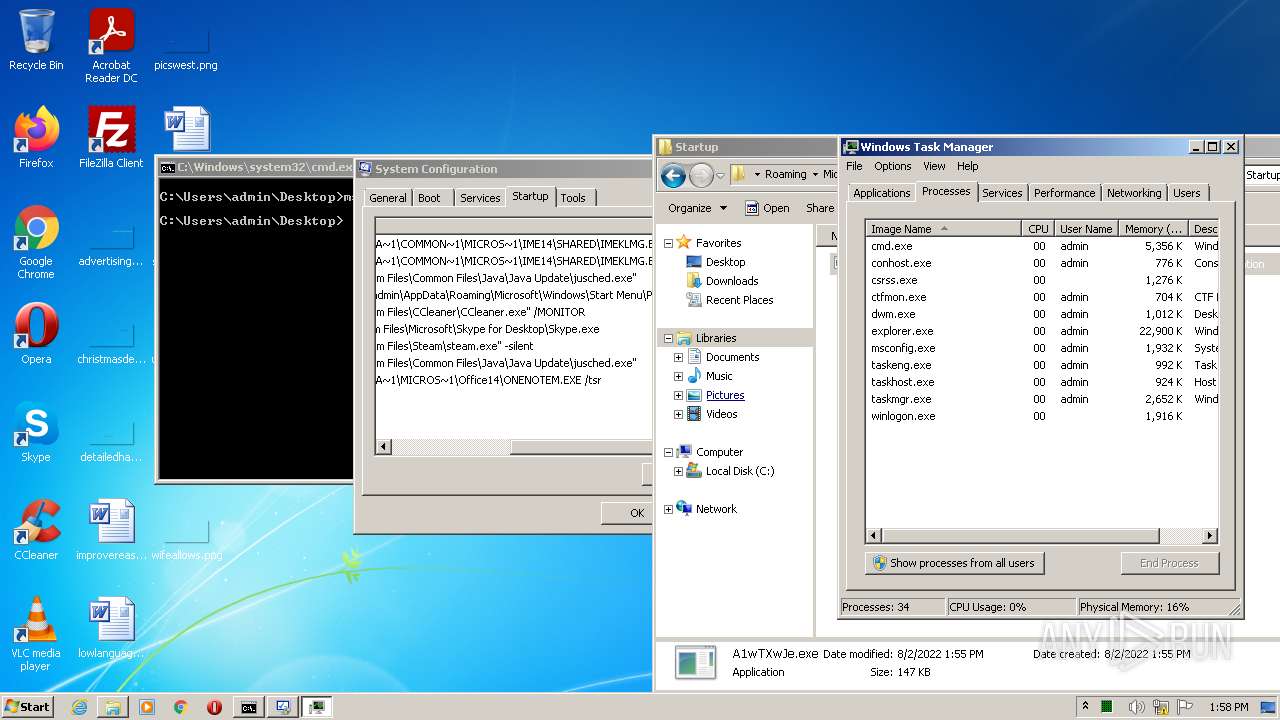
Task: Select the steam.exe -silent startup entry
Action: (514, 346)
